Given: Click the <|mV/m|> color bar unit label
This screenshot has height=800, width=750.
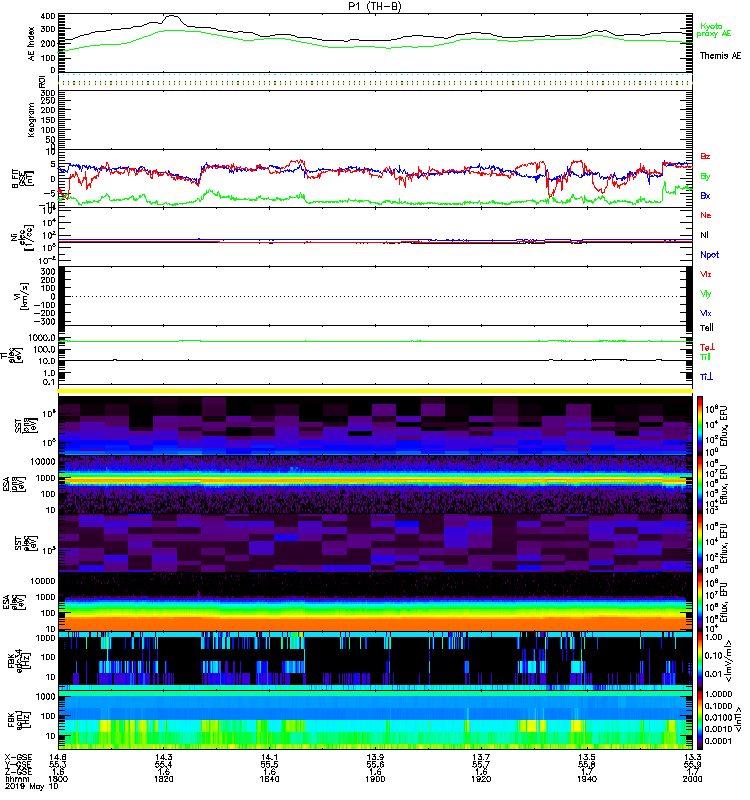Looking at the screenshot, I should 729,661.
